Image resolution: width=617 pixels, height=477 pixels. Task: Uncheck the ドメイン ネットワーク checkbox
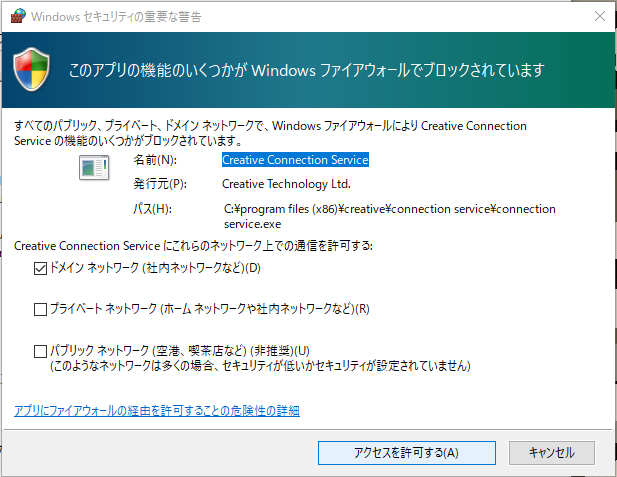point(41,268)
